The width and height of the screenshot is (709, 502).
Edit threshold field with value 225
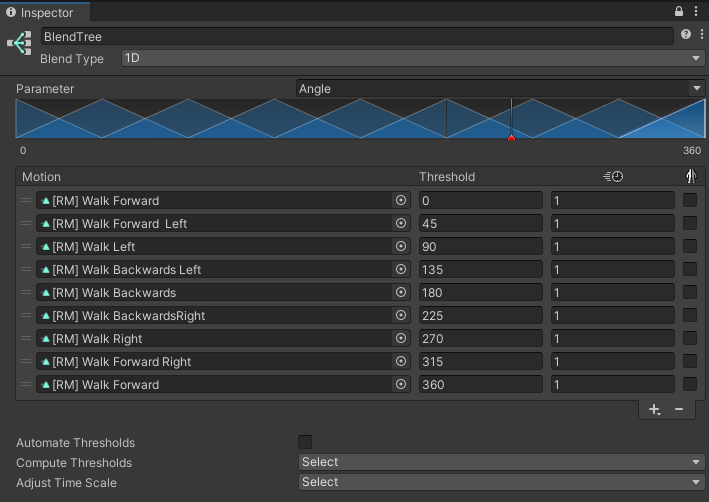point(481,316)
